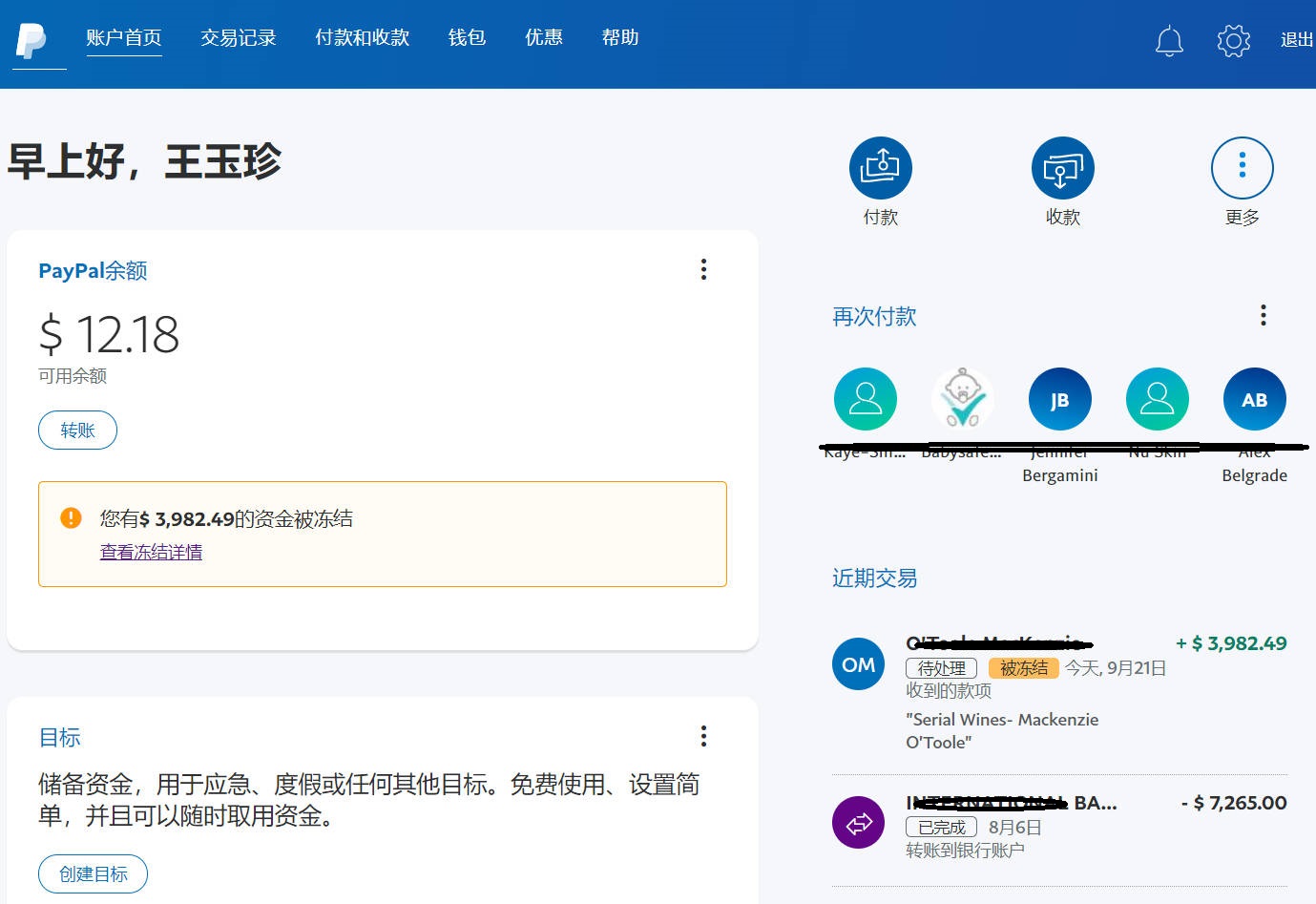Open the 钱包 tab
1316x904 pixels.
[468, 37]
